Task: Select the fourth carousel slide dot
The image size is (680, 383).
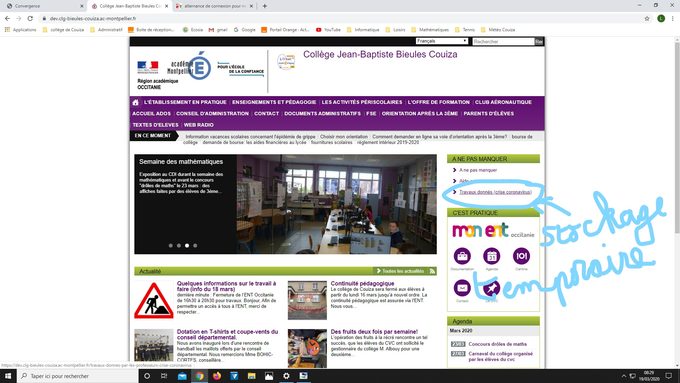Action: (195, 246)
